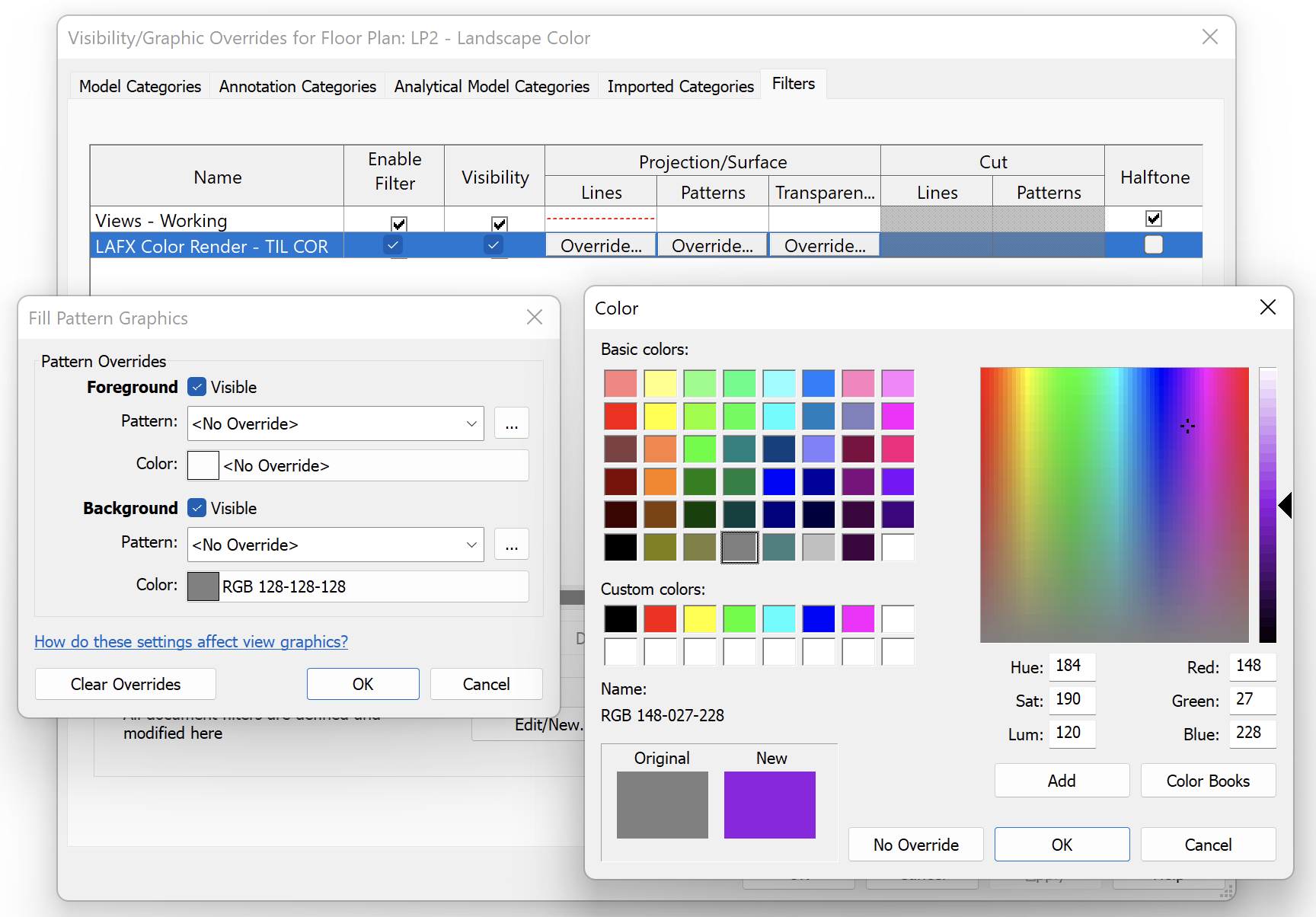Viewport: 1316px width, 917px height.
Task: Switch to Model Categories tab
Action: click(x=140, y=87)
